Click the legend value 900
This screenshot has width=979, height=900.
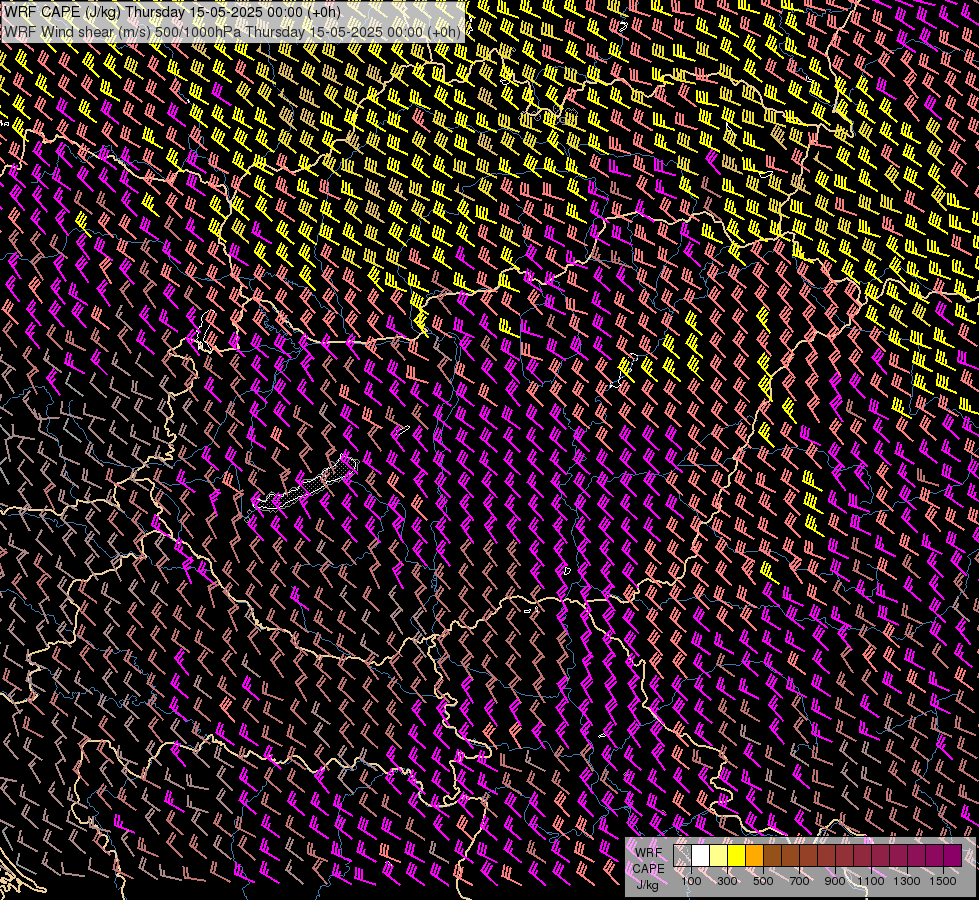(835, 881)
